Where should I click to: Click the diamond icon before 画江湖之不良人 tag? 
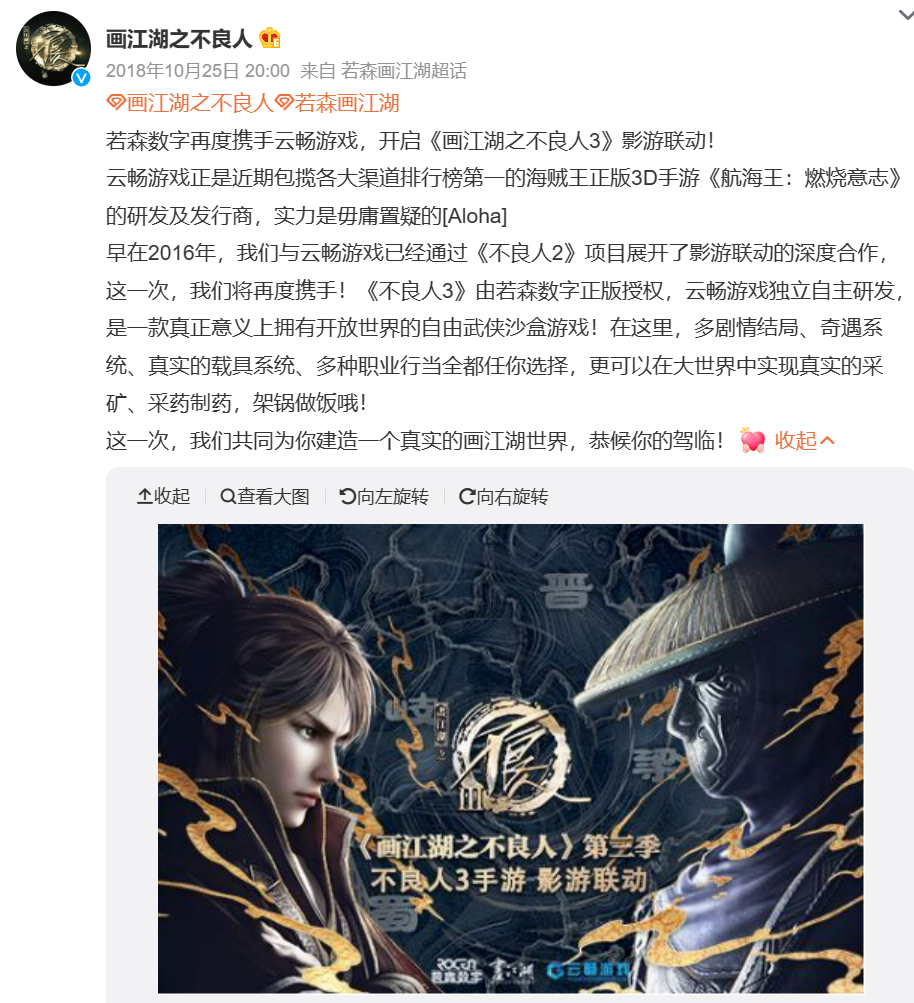(x=116, y=102)
